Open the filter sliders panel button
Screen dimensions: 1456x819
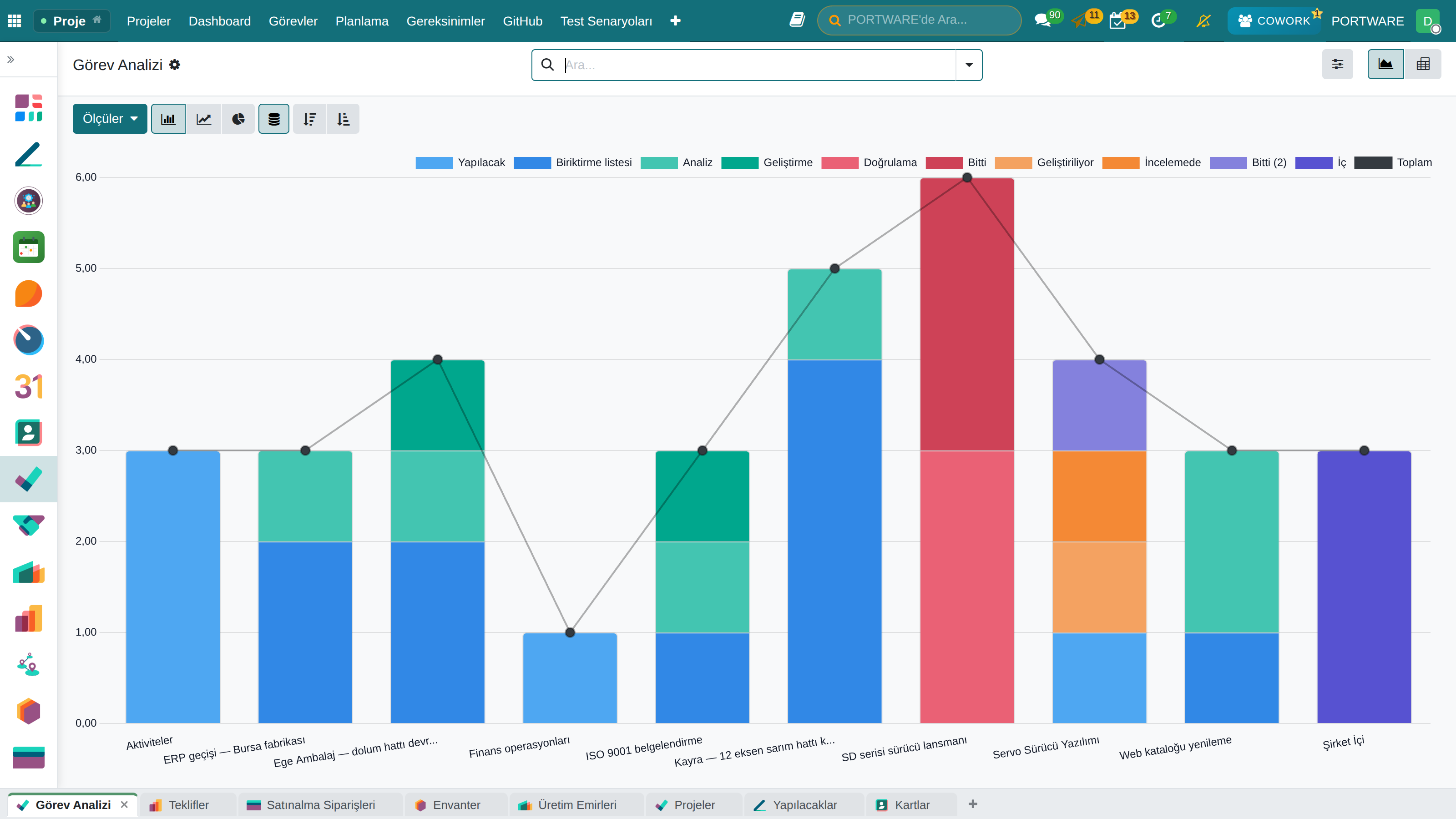pyautogui.click(x=1337, y=65)
